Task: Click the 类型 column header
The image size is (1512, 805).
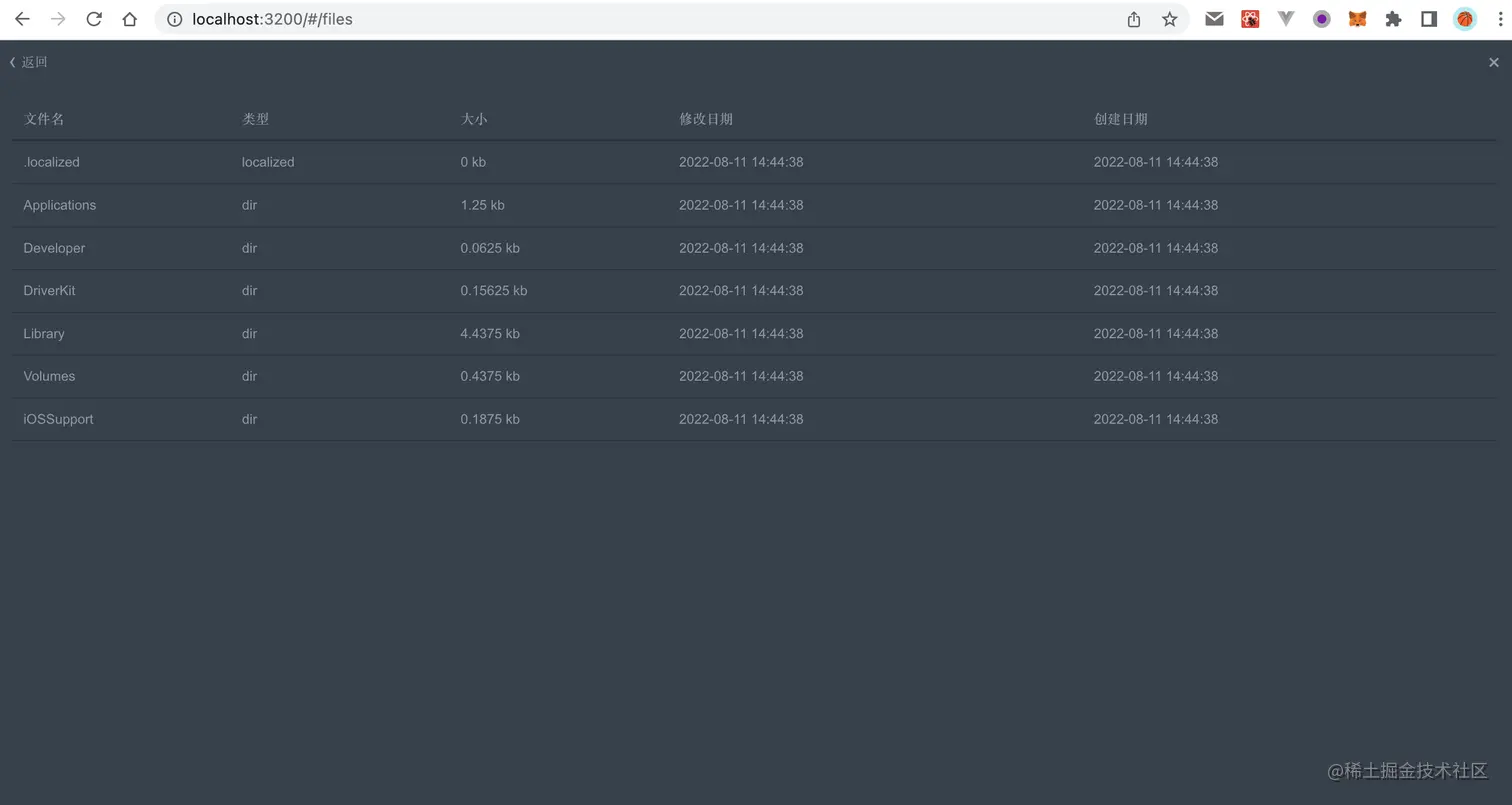Action: click(x=255, y=119)
